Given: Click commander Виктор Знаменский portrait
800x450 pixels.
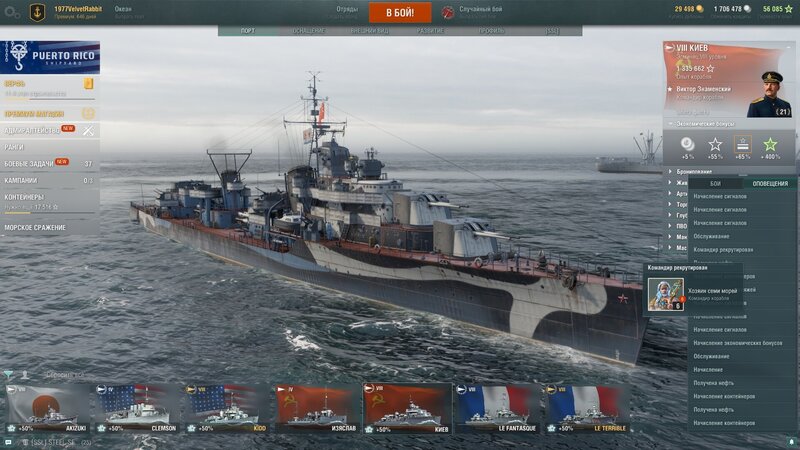Looking at the screenshot, I should [x=769, y=94].
